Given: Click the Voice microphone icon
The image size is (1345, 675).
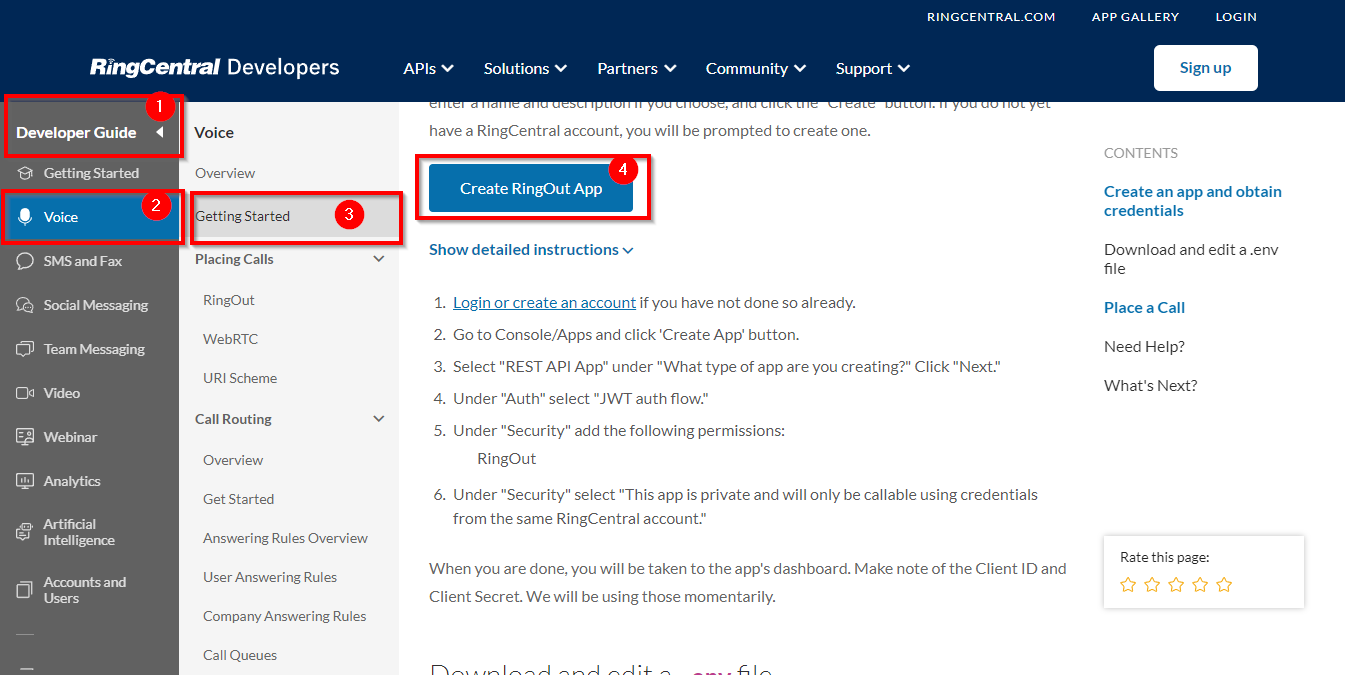Looking at the screenshot, I should (x=25, y=217).
